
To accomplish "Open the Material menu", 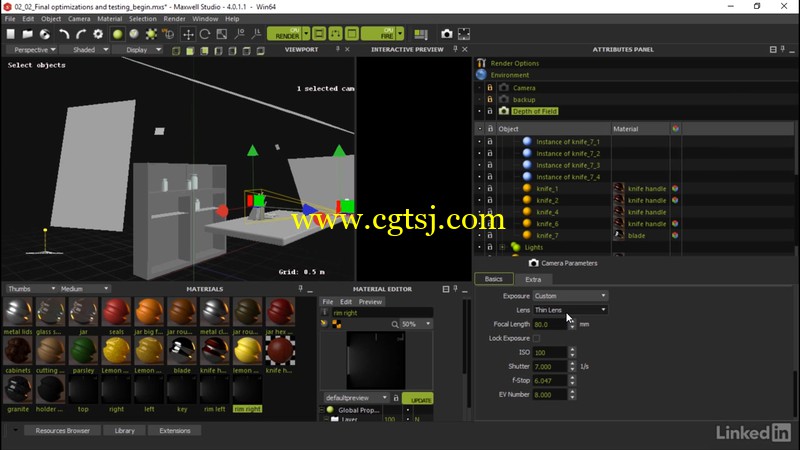I will click(x=110, y=19).
